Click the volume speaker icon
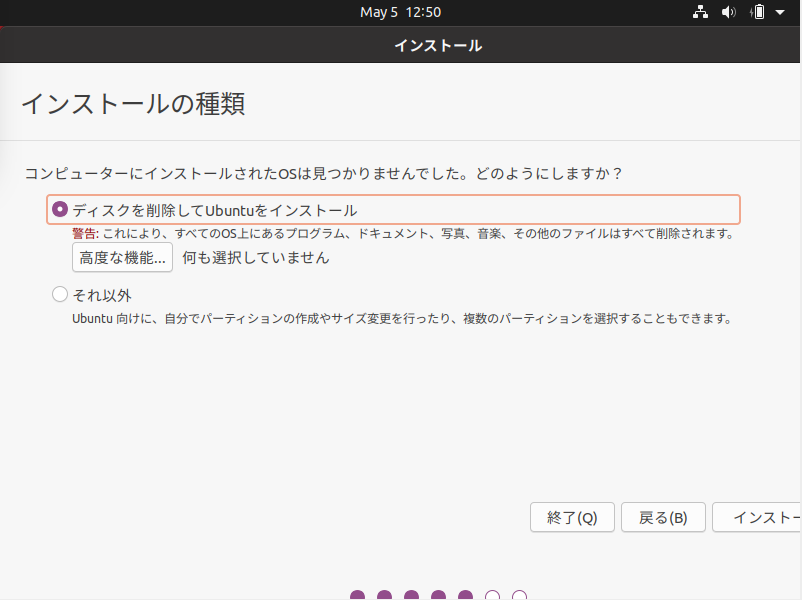 tap(728, 12)
